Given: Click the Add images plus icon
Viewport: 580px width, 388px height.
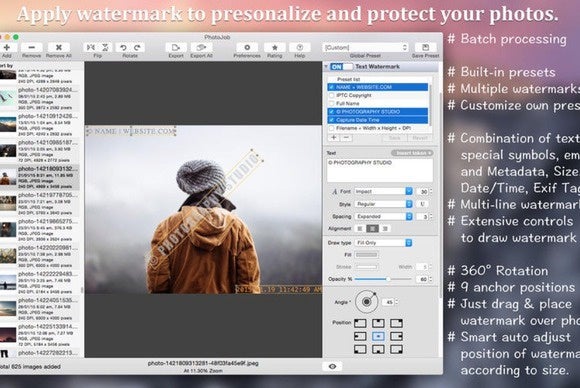Looking at the screenshot, I should point(6,47).
